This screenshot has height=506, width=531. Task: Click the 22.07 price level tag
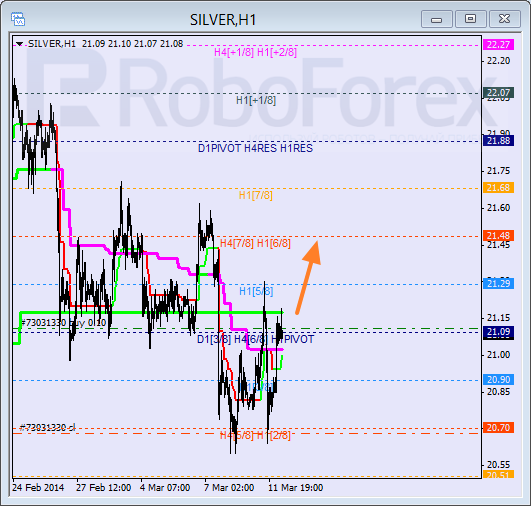click(498, 92)
